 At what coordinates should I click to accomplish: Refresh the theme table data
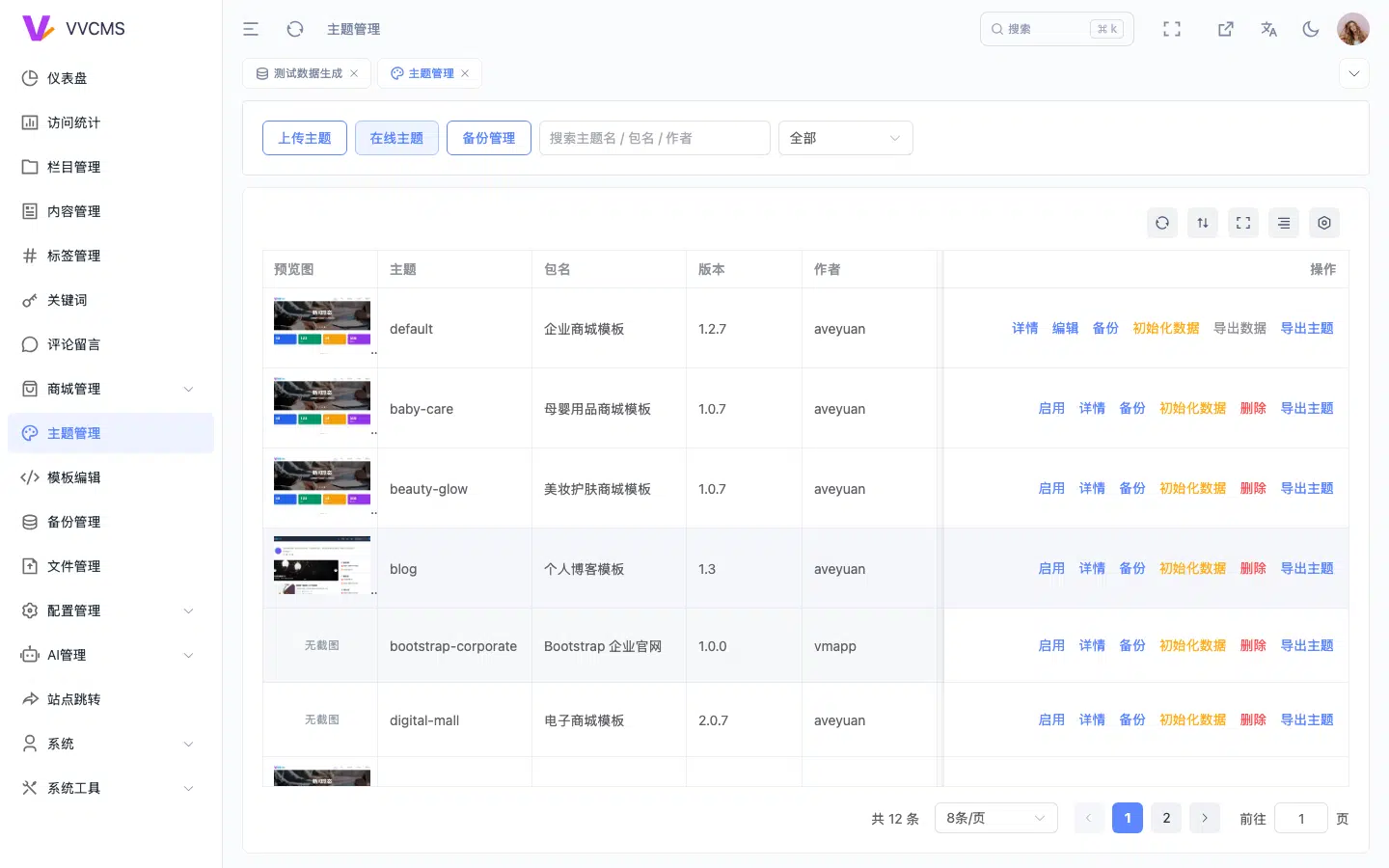tap(1162, 223)
